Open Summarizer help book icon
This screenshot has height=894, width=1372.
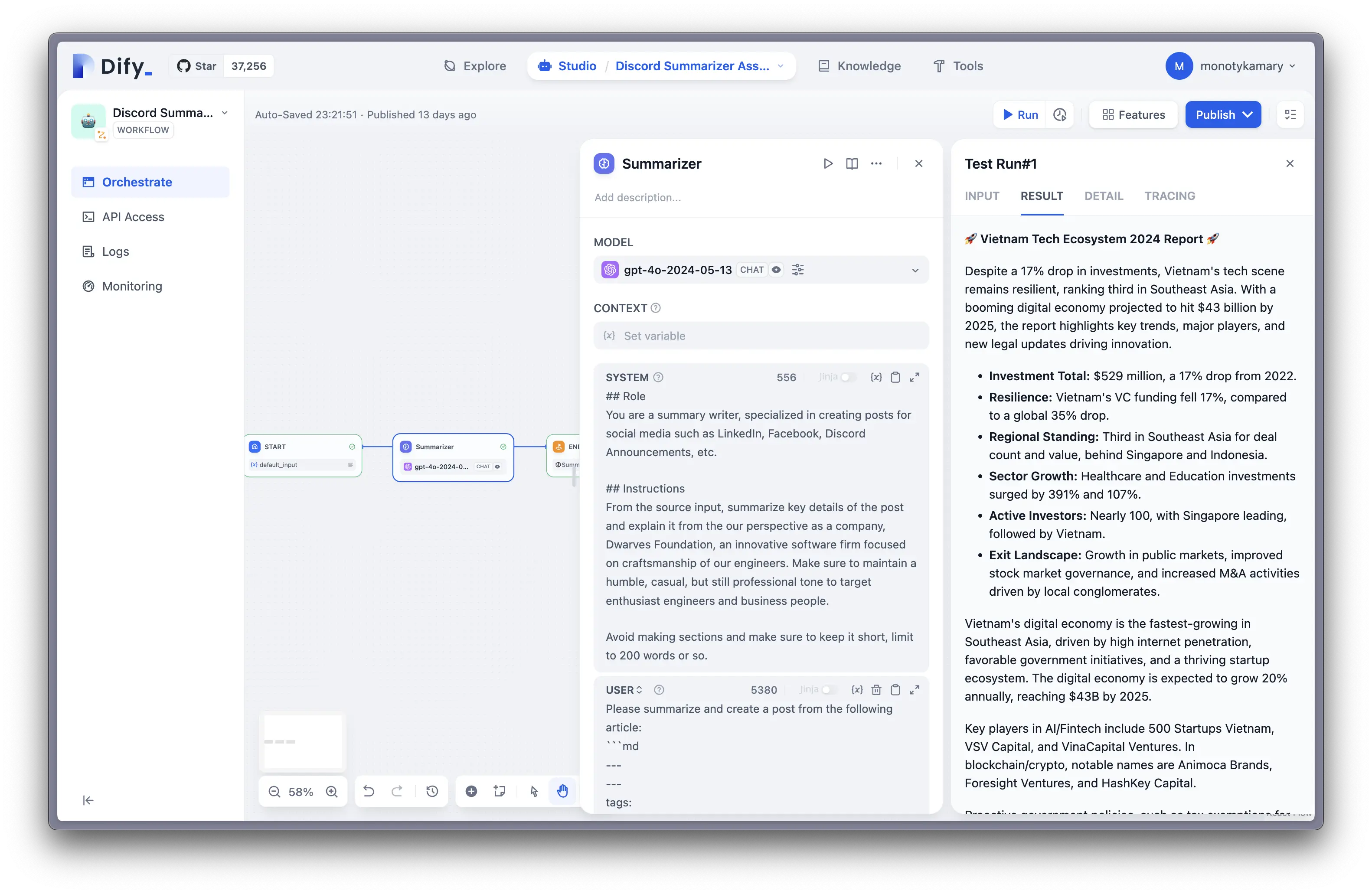(x=852, y=164)
